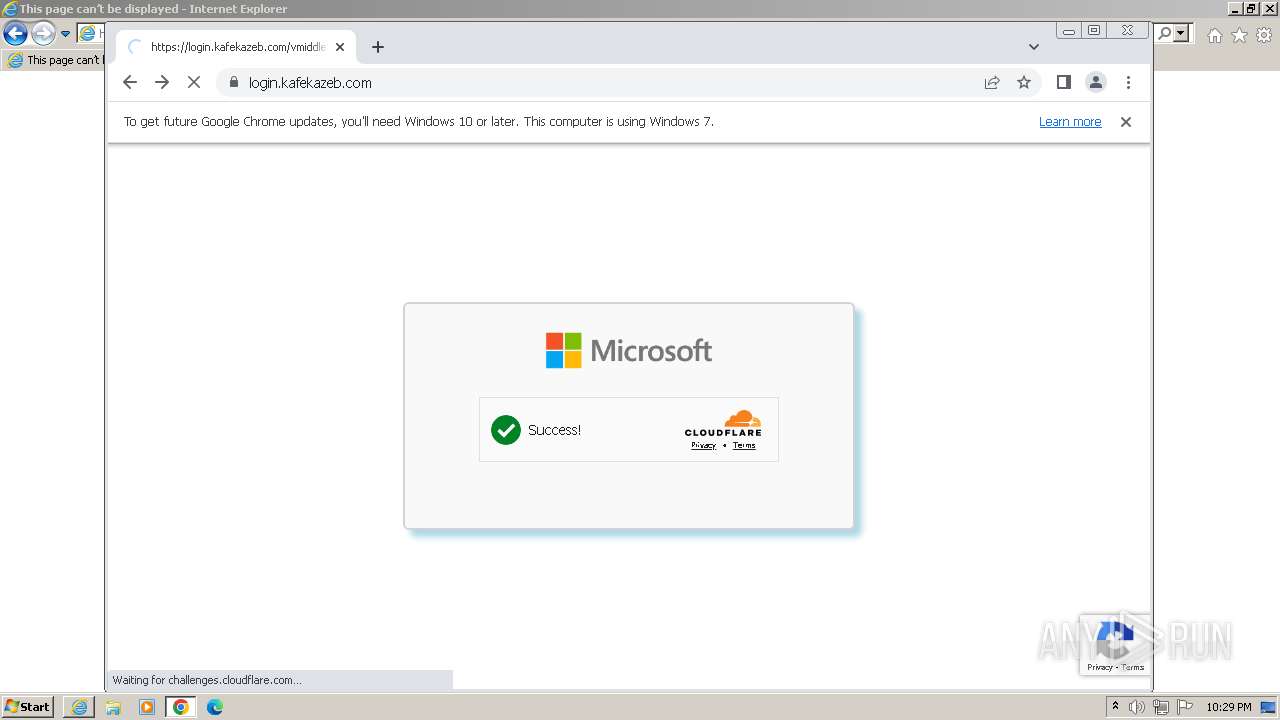
Task: Click the Microsoft logo
Action: [629, 351]
